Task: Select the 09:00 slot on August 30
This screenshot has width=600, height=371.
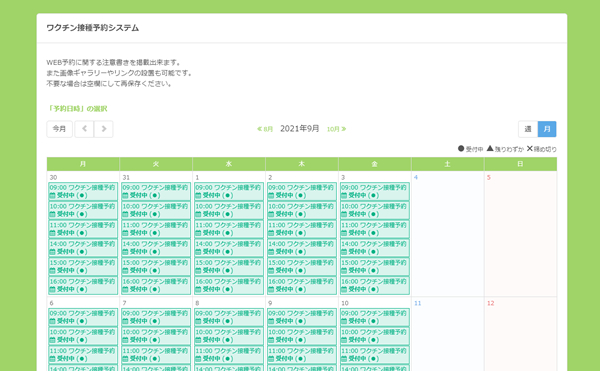Action: 83,191
